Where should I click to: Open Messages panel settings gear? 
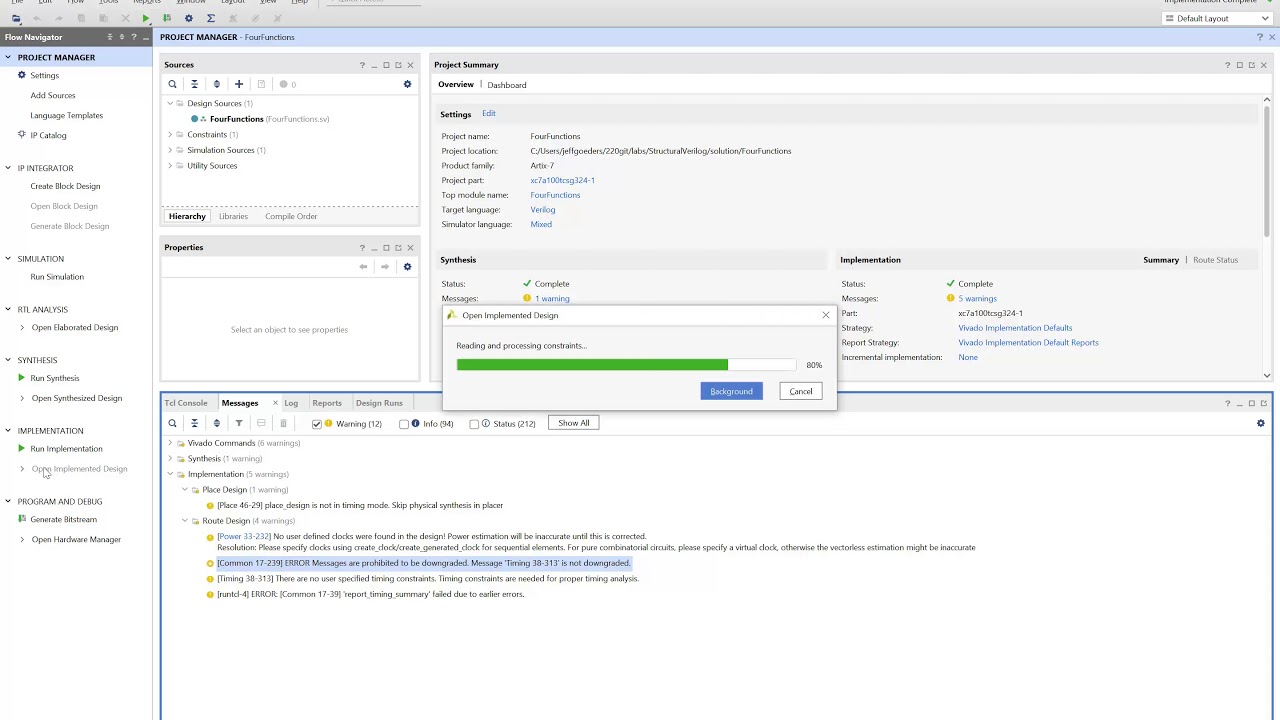point(1260,423)
